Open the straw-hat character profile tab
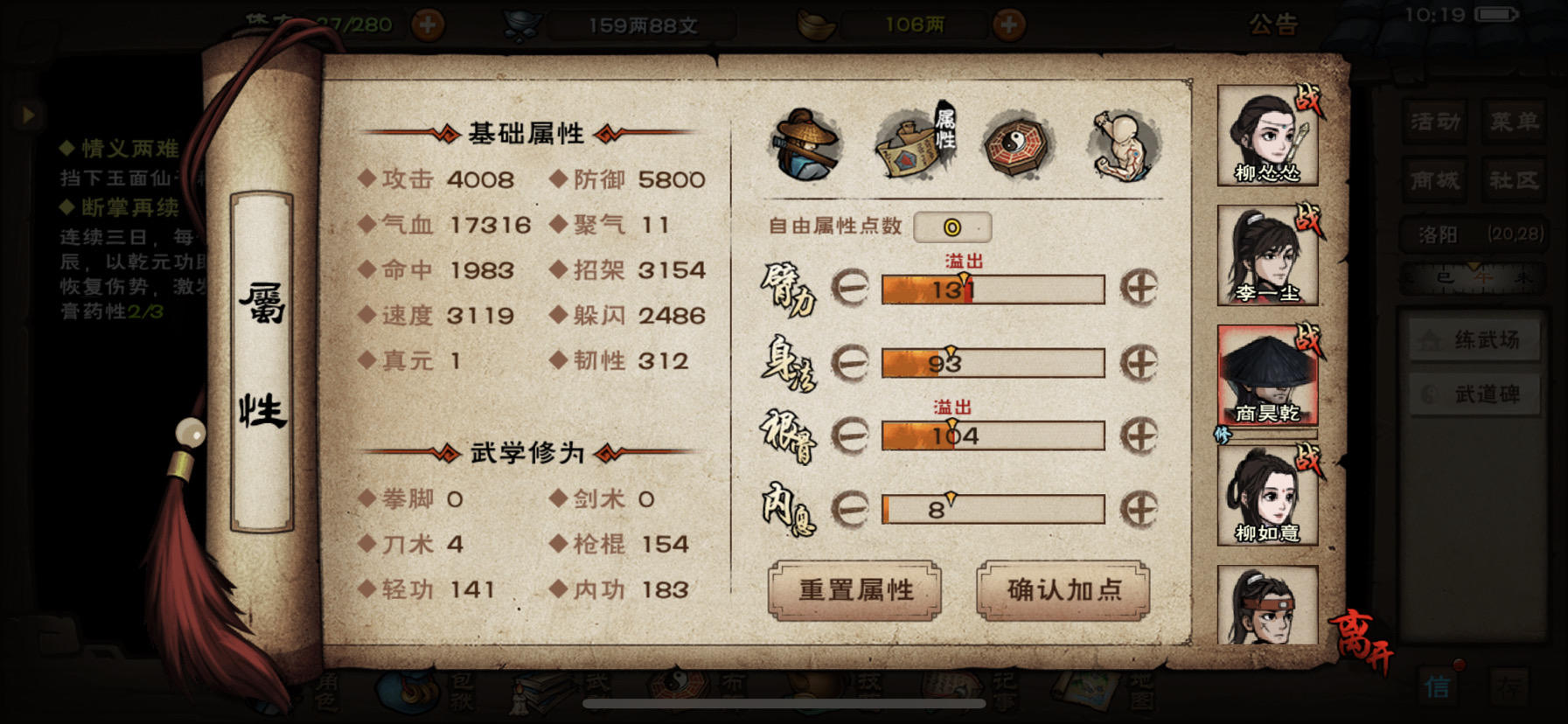Screen dimensions: 1568x724 click(806, 145)
